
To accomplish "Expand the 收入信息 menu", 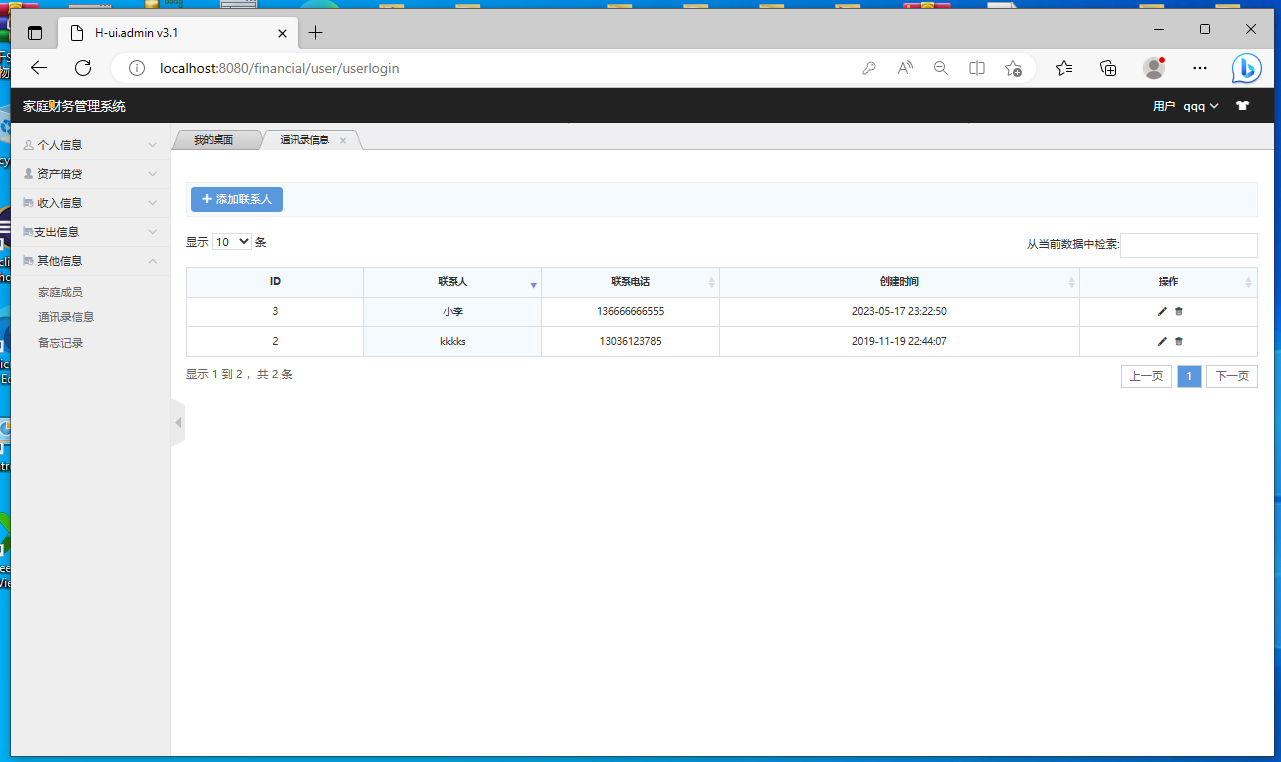I will pos(91,203).
